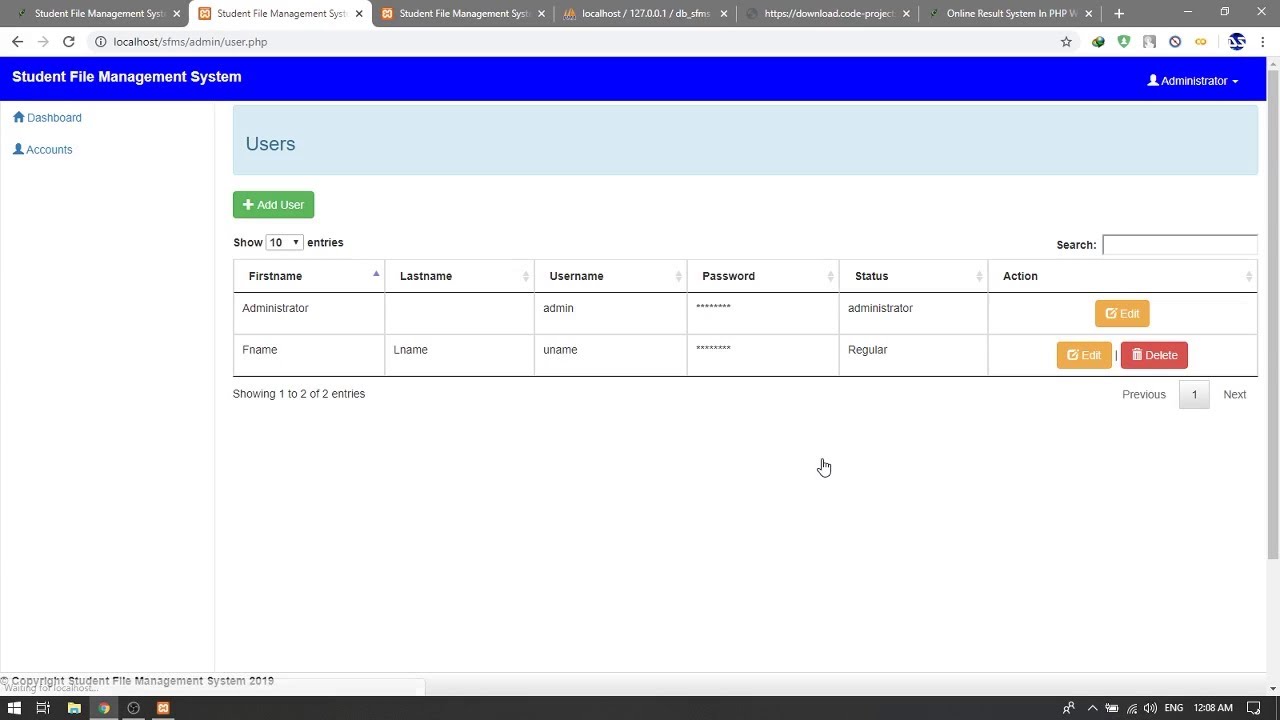Open the Chrome three-dot menu

[x=1265, y=42]
